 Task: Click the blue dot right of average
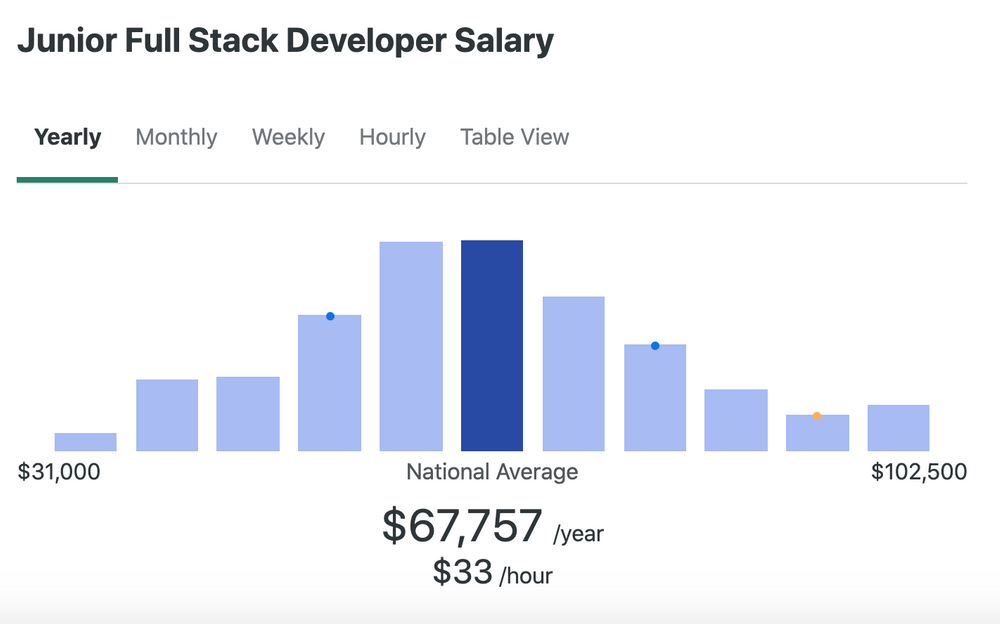[655, 346]
